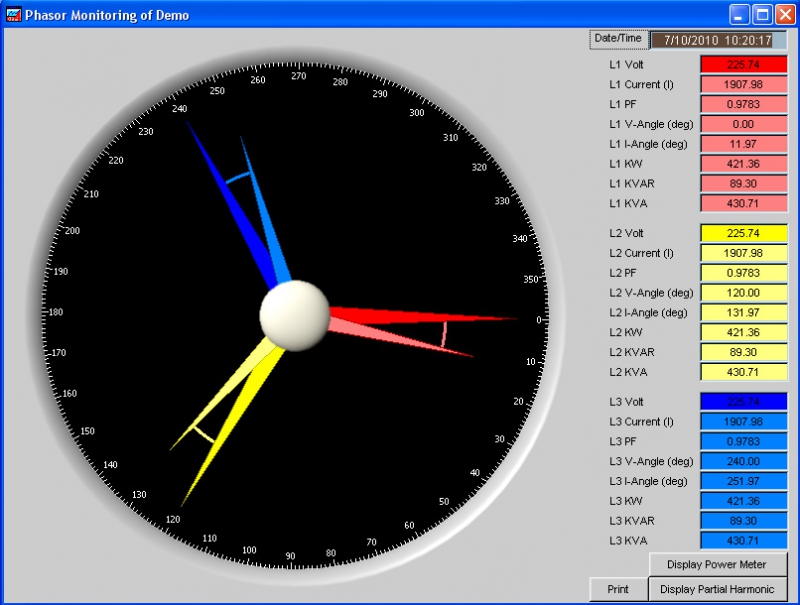Image resolution: width=800 pixels, height=605 pixels.
Task: Select the L3 KVA value field
Action: click(743, 541)
